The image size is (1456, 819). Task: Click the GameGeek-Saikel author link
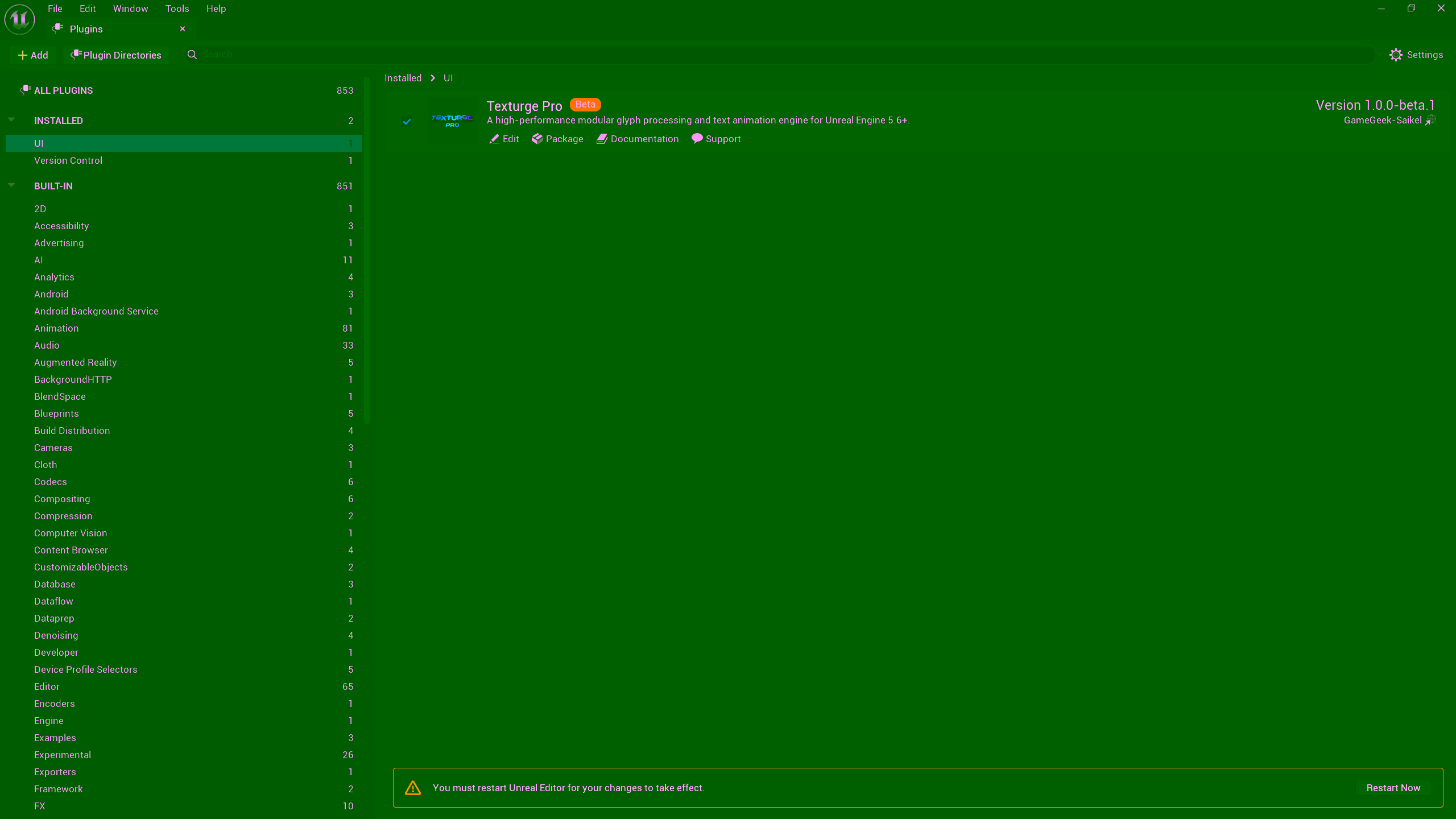click(1383, 120)
